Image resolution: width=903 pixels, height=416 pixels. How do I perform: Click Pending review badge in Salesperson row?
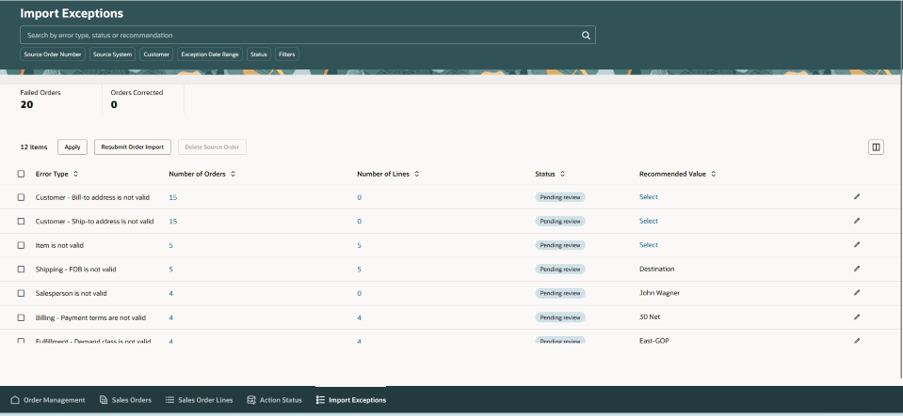coord(560,293)
